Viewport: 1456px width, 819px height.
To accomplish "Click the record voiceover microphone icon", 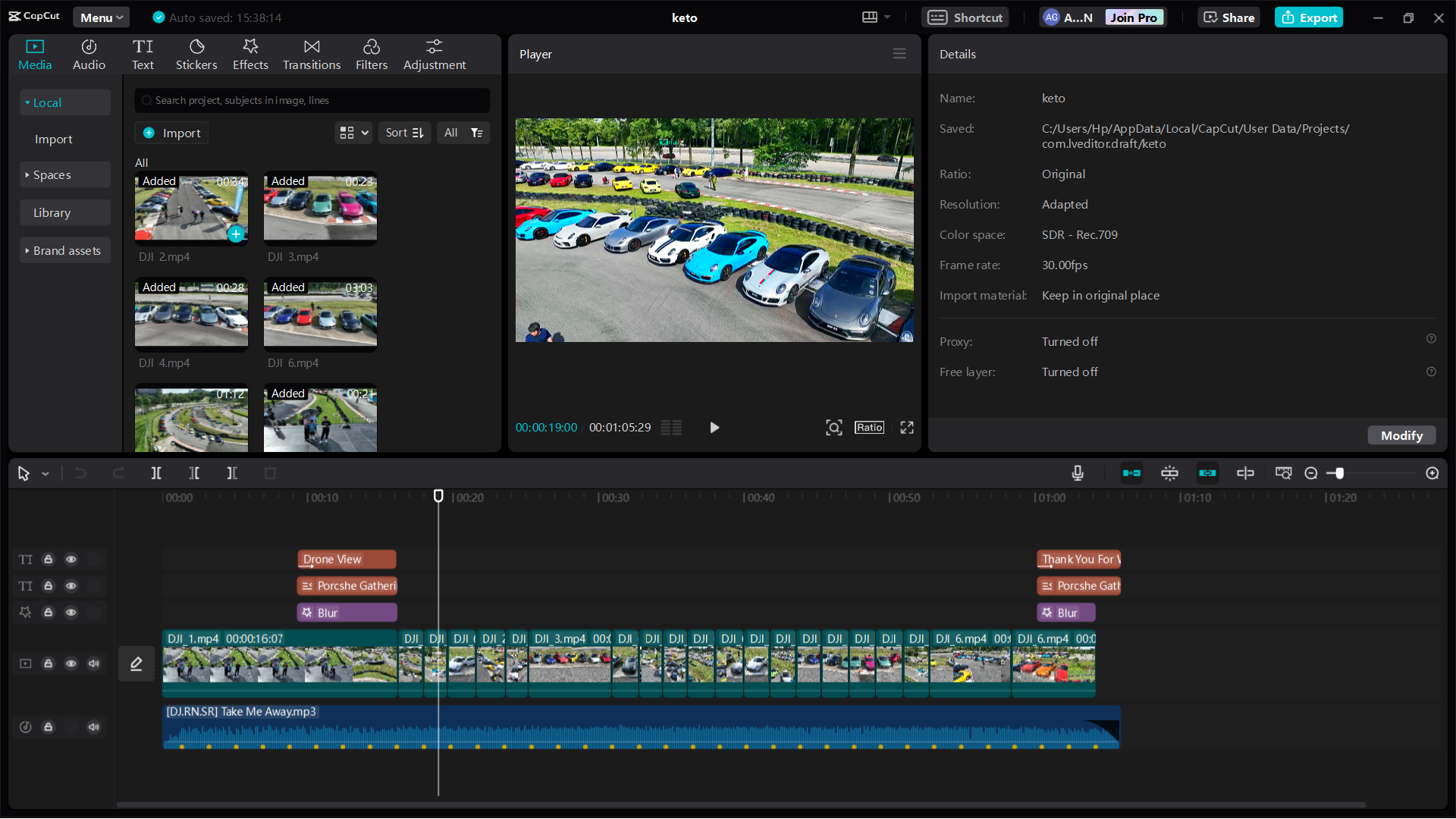I will 1078,473.
